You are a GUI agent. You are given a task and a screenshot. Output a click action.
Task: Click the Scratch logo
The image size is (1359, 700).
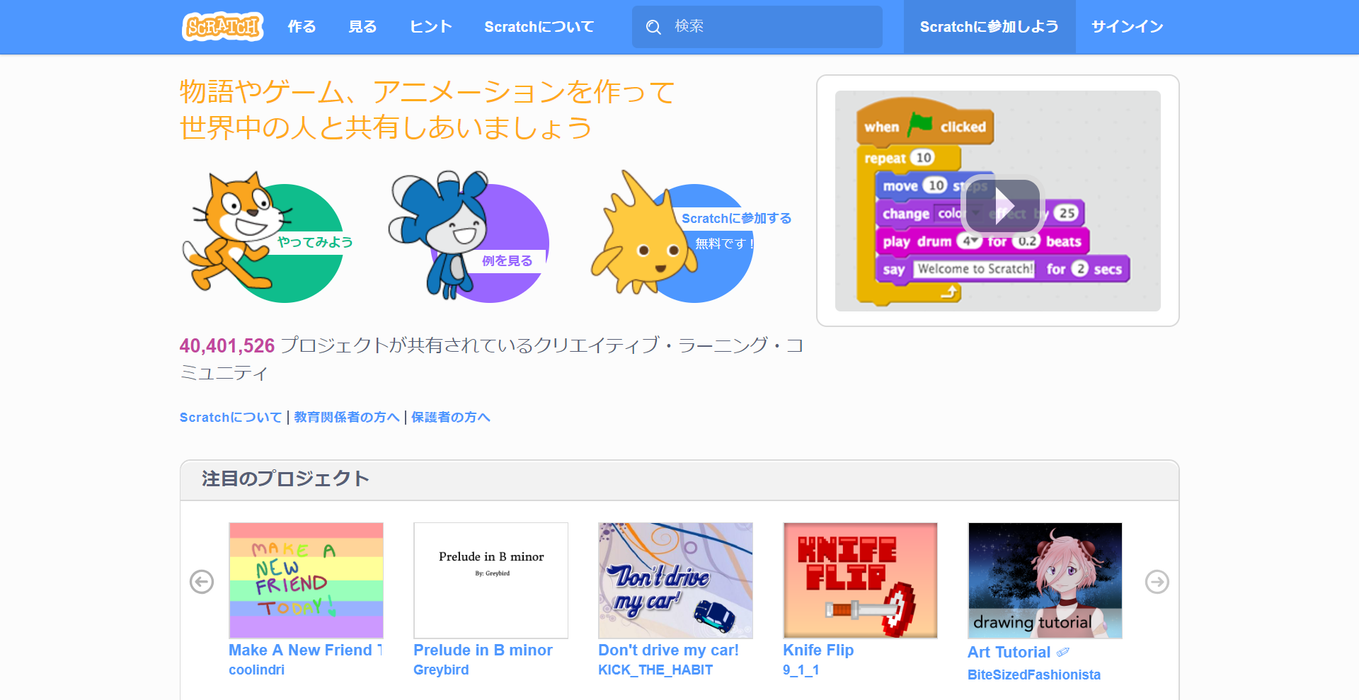point(223,27)
